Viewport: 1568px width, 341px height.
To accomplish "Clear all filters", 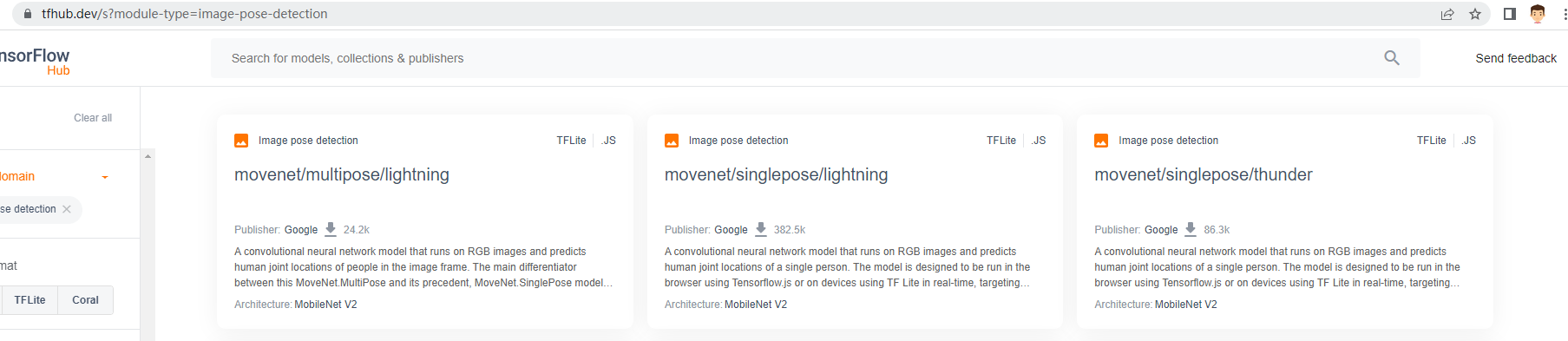I will (x=93, y=118).
